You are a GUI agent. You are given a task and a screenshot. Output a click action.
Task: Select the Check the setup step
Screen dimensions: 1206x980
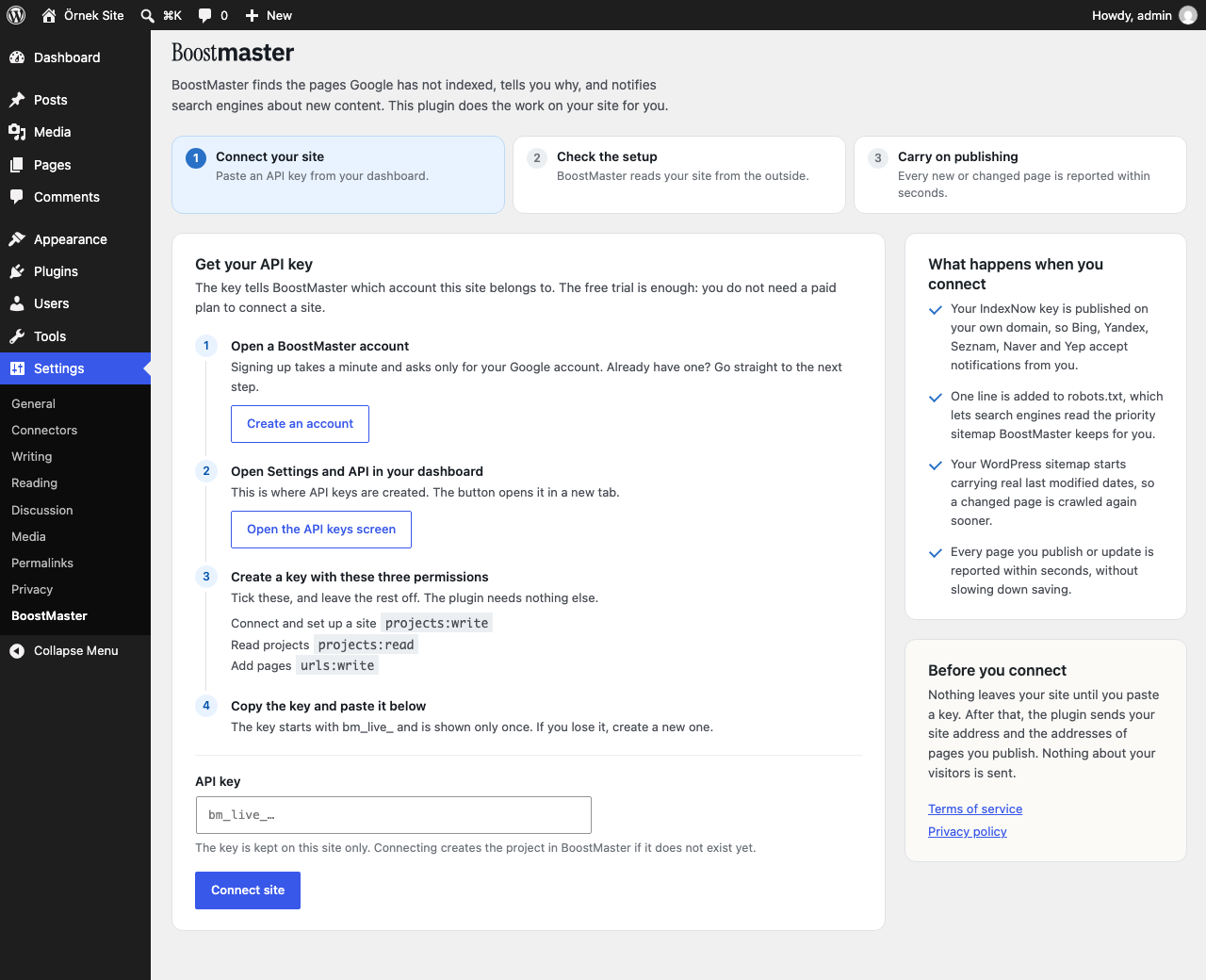(x=679, y=174)
